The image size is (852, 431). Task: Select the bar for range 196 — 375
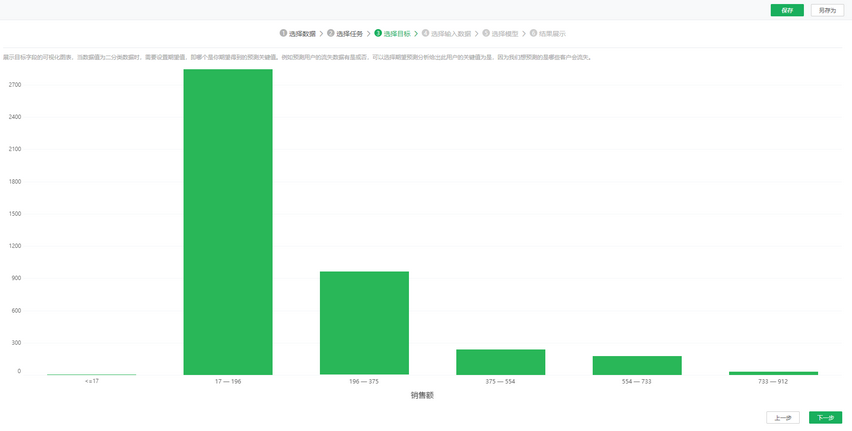click(x=364, y=323)
